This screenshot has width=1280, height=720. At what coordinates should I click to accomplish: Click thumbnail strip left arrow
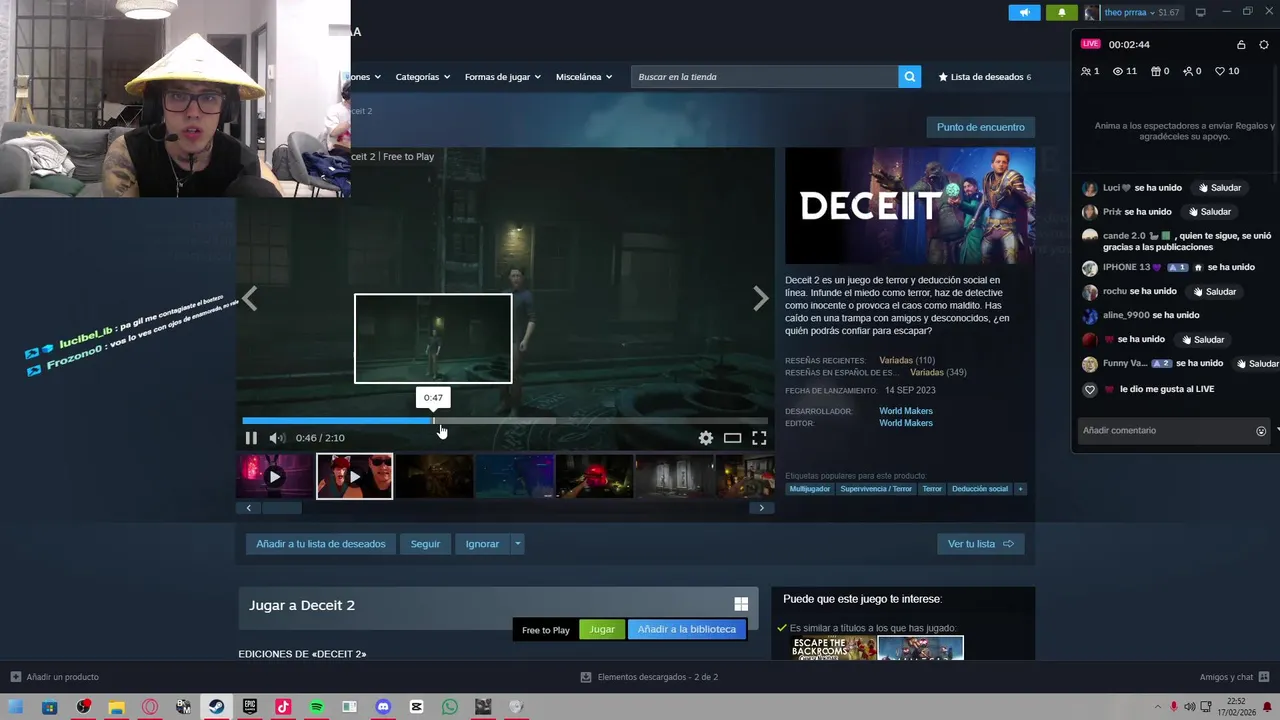[249, 508]
